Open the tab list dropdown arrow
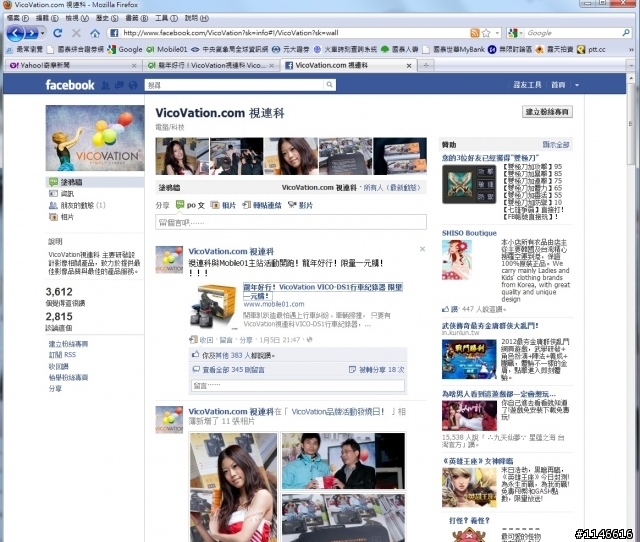The width and height of the screenshot is (640, 542). [x=631, y=65]
